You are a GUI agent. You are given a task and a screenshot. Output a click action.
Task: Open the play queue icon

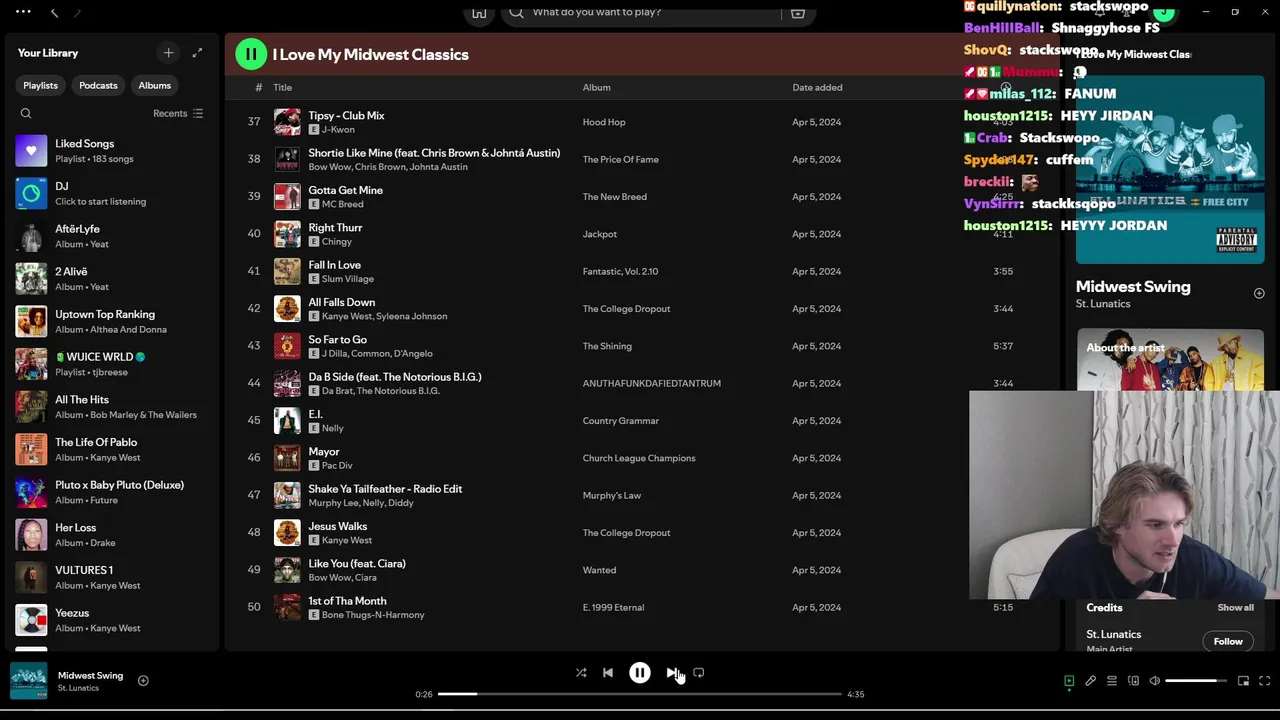pos(1112,681)
